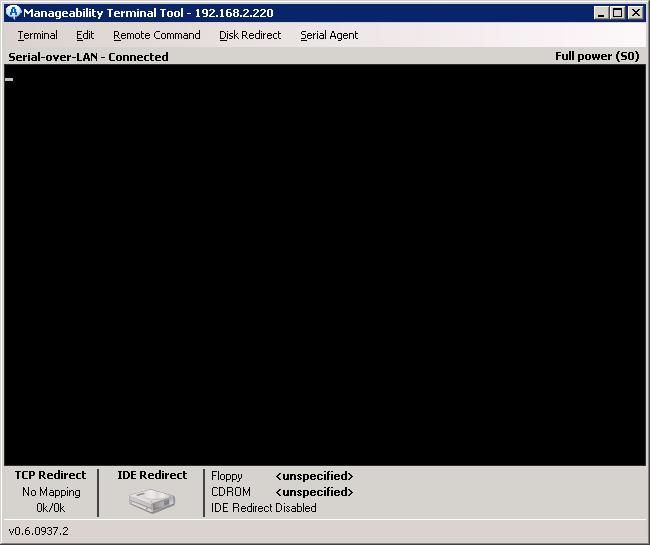Viewport: 650px width, 545px height.
Task: Open the Edit menu
Action: [x=85, y=35]
